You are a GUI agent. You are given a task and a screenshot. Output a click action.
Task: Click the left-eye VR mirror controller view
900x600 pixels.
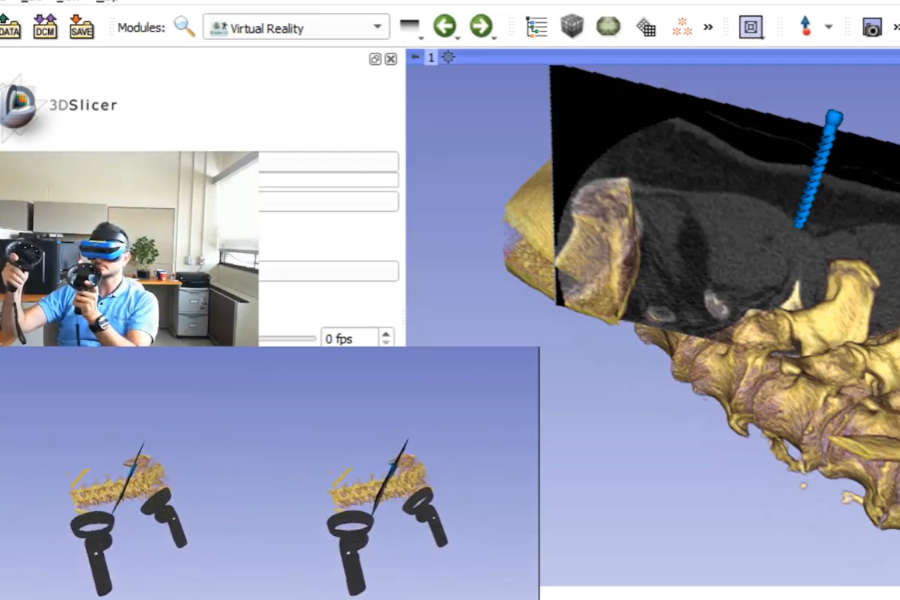(129, 517)
